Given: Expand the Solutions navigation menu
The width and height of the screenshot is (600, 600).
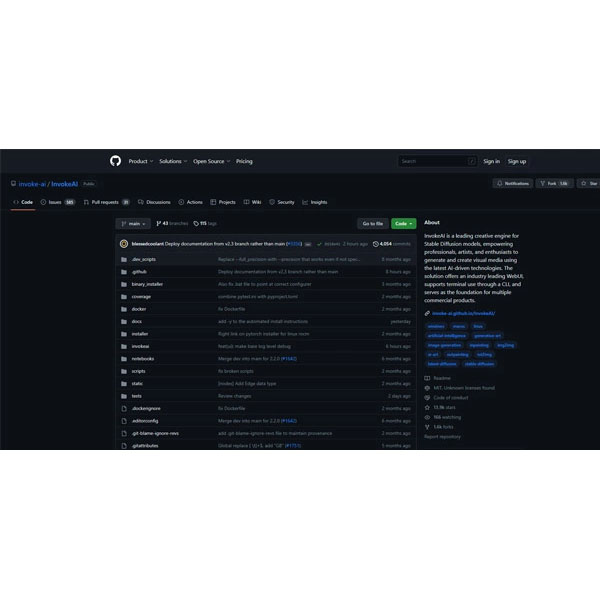Looking at the screenshot, I should click(x=172, y=161).
